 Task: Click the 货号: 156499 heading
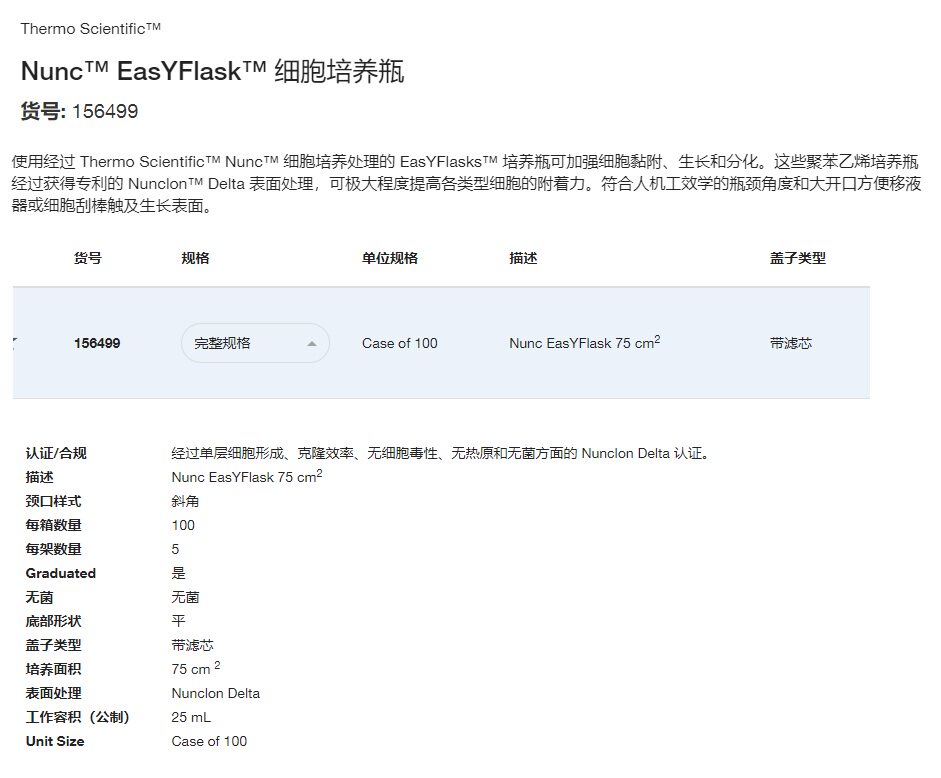click(x=79, y=111)
